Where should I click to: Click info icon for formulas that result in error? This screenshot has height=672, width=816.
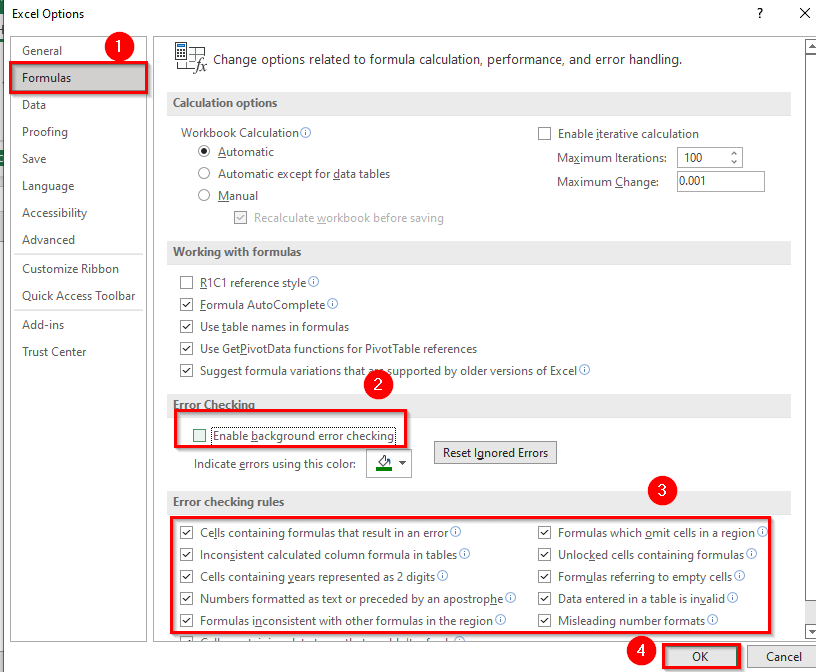point(455,531)
